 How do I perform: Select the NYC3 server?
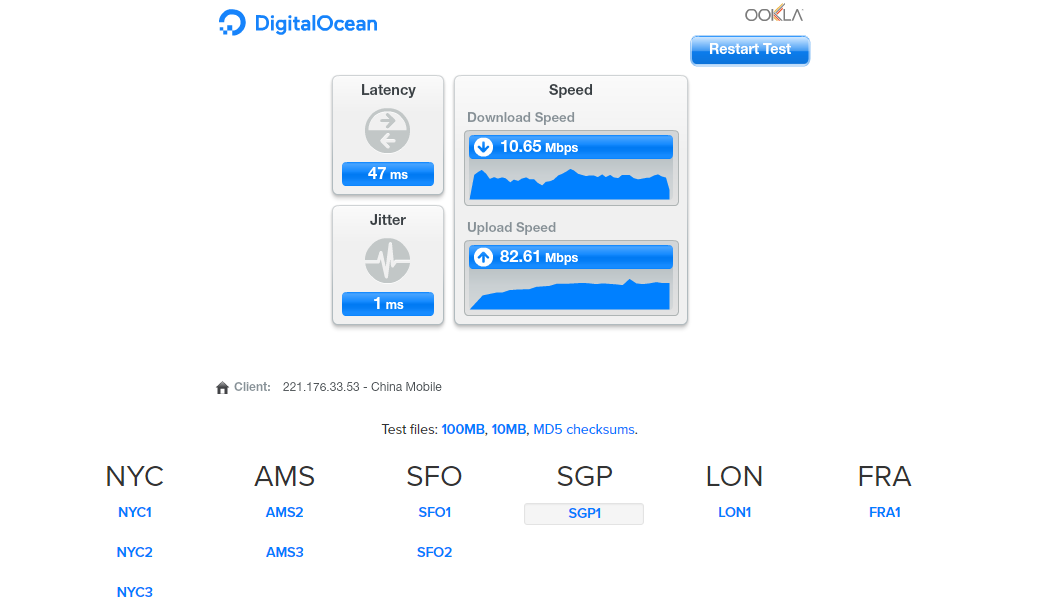[135, 593]
